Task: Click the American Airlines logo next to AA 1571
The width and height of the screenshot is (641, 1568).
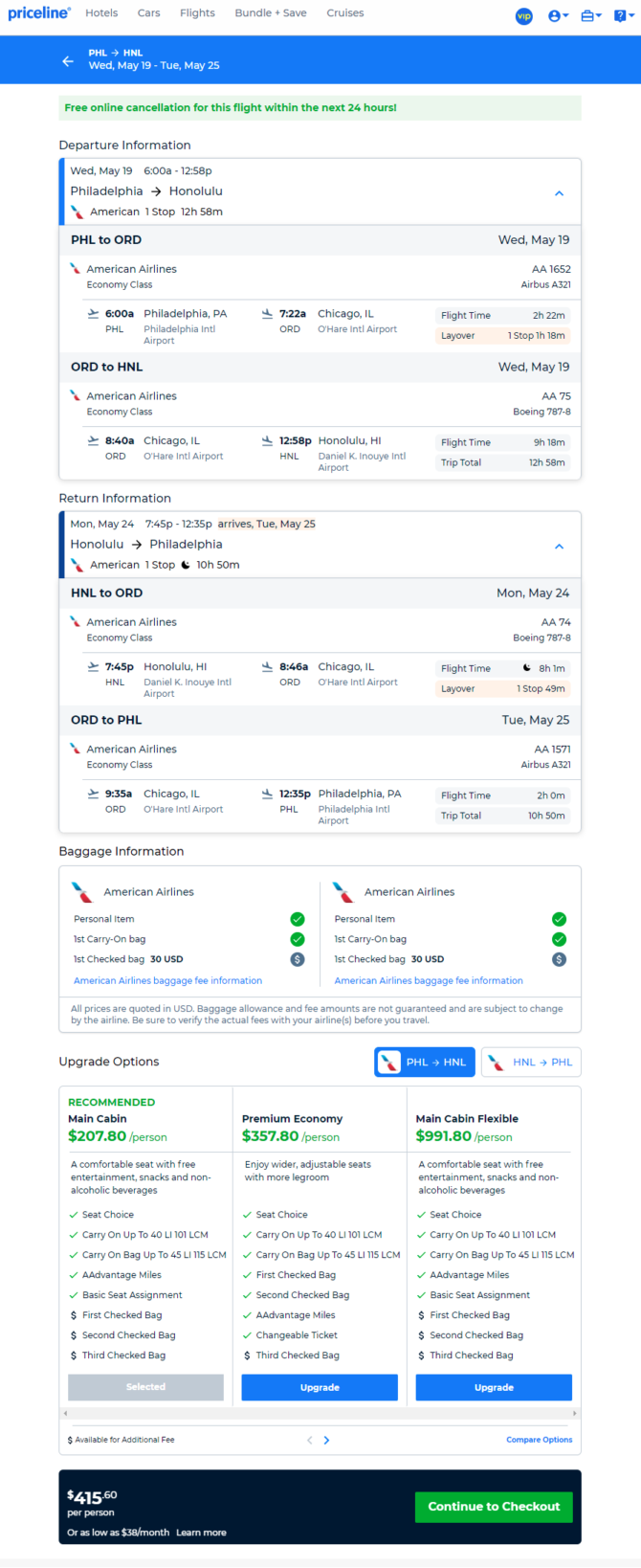Action: click(75, 749)
